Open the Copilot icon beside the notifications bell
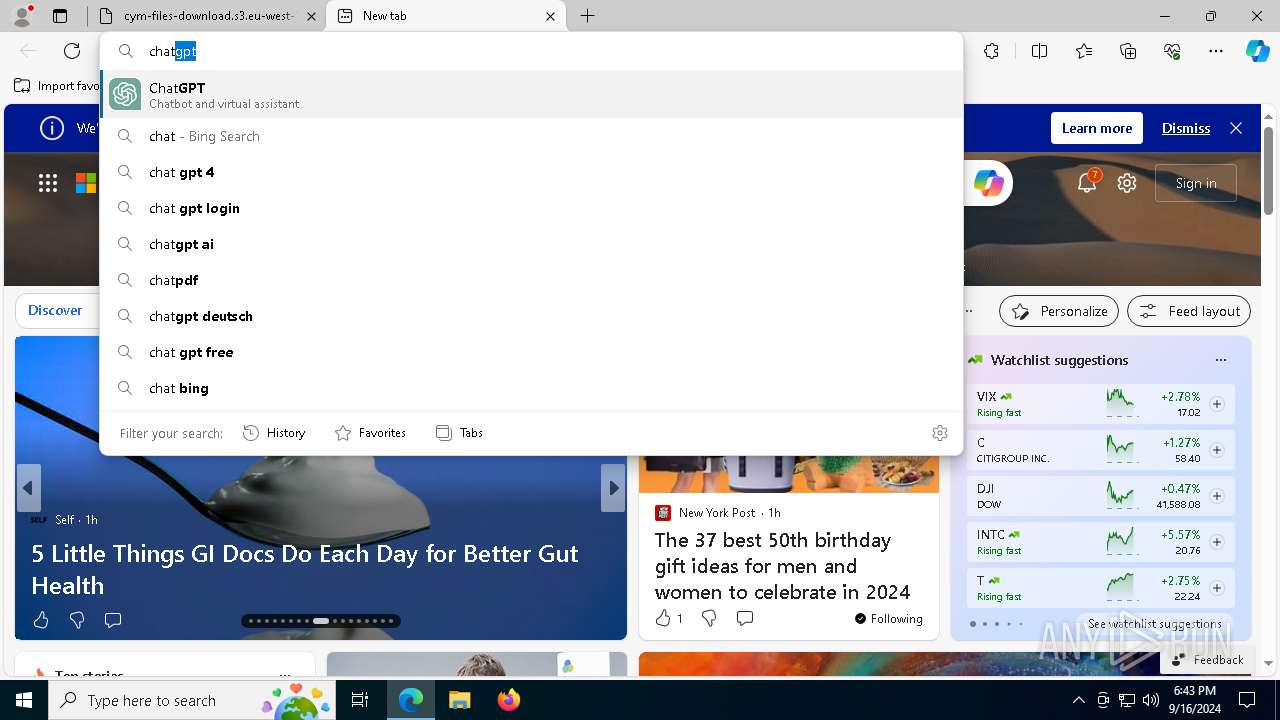Viewport: 1280px width, 720px height. (x=988, y=183)
